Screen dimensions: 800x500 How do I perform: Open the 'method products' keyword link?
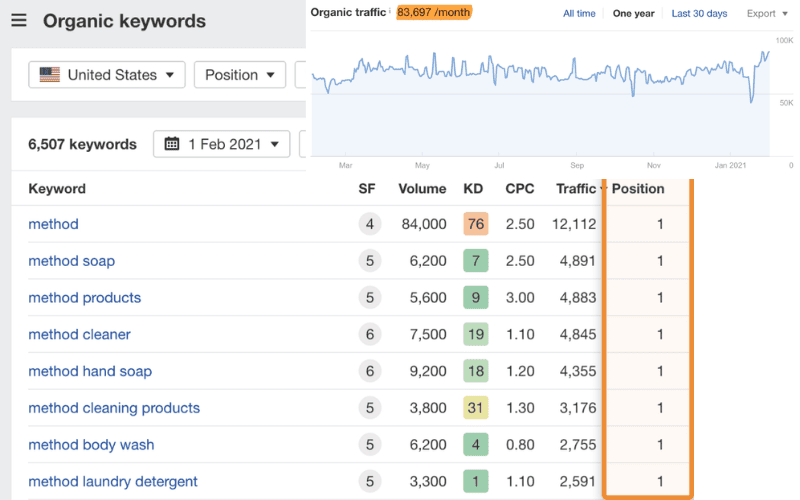click(x=85, y=297)
